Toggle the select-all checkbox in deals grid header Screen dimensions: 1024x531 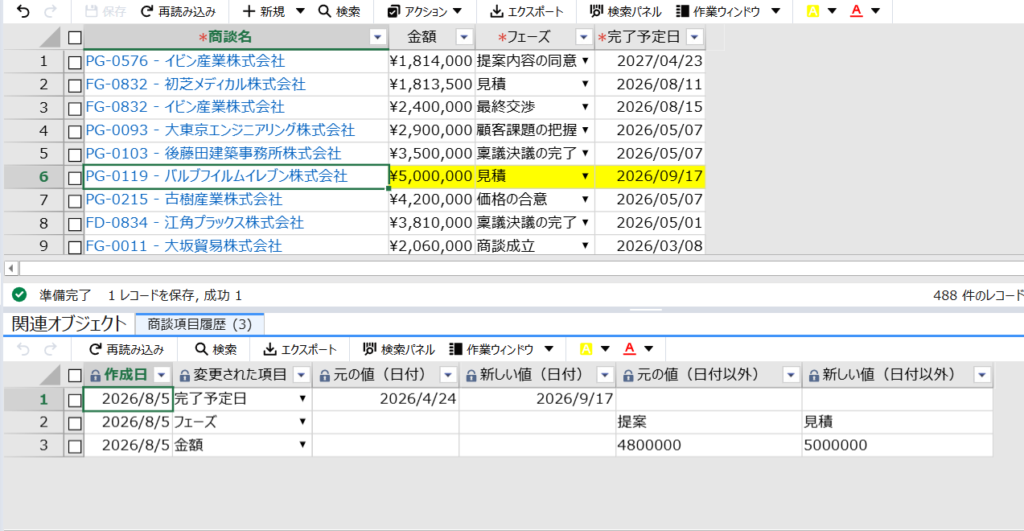tap(74, 38)
